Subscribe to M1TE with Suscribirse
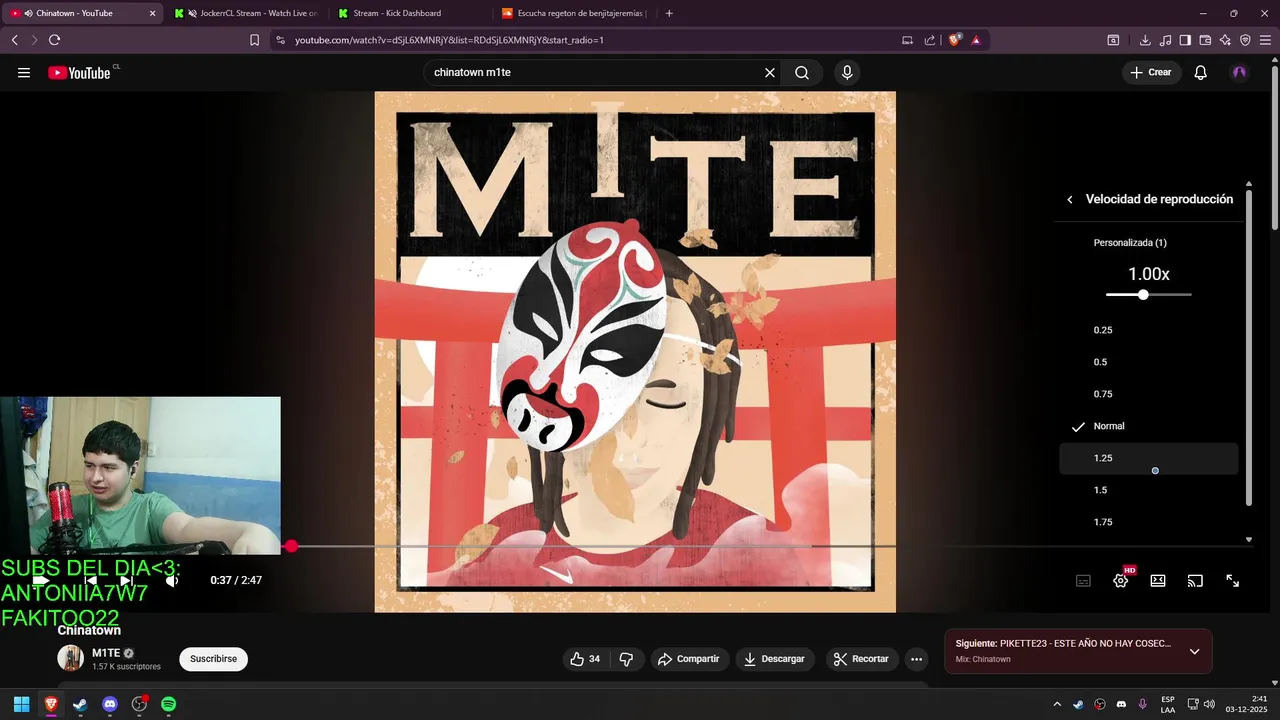Viewport: 1280px width, 720px height. click(213, 659)
